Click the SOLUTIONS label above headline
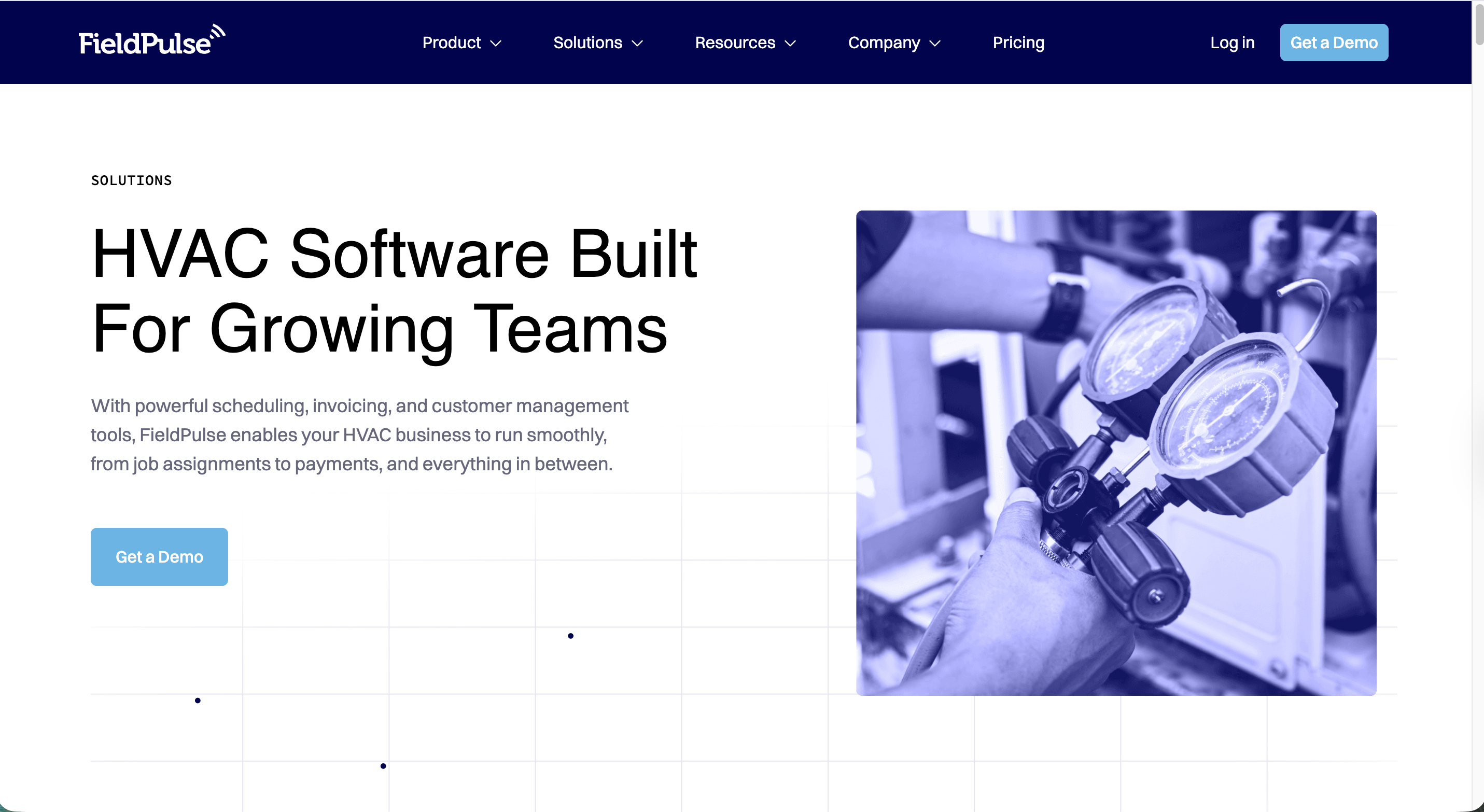This screenshot has width=1484, height=812. 131,180
